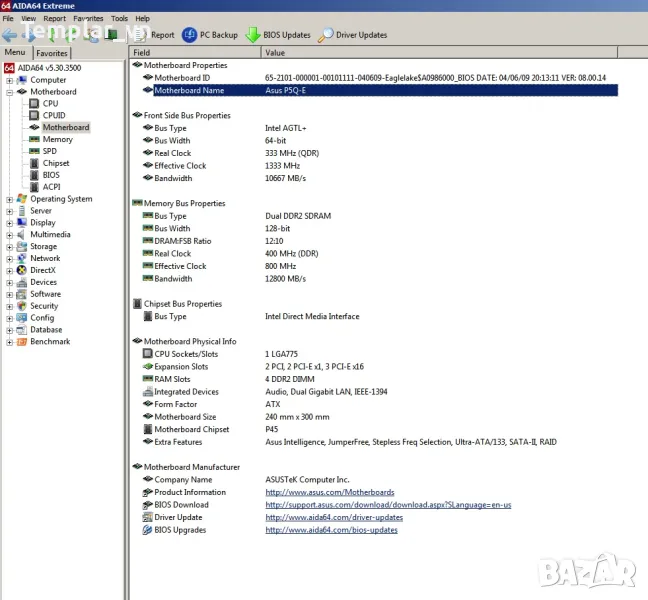This screenshot has height=600, width=648.
Task: Open the ASUS Motherboards product information link
Action: tap(329, 492)
